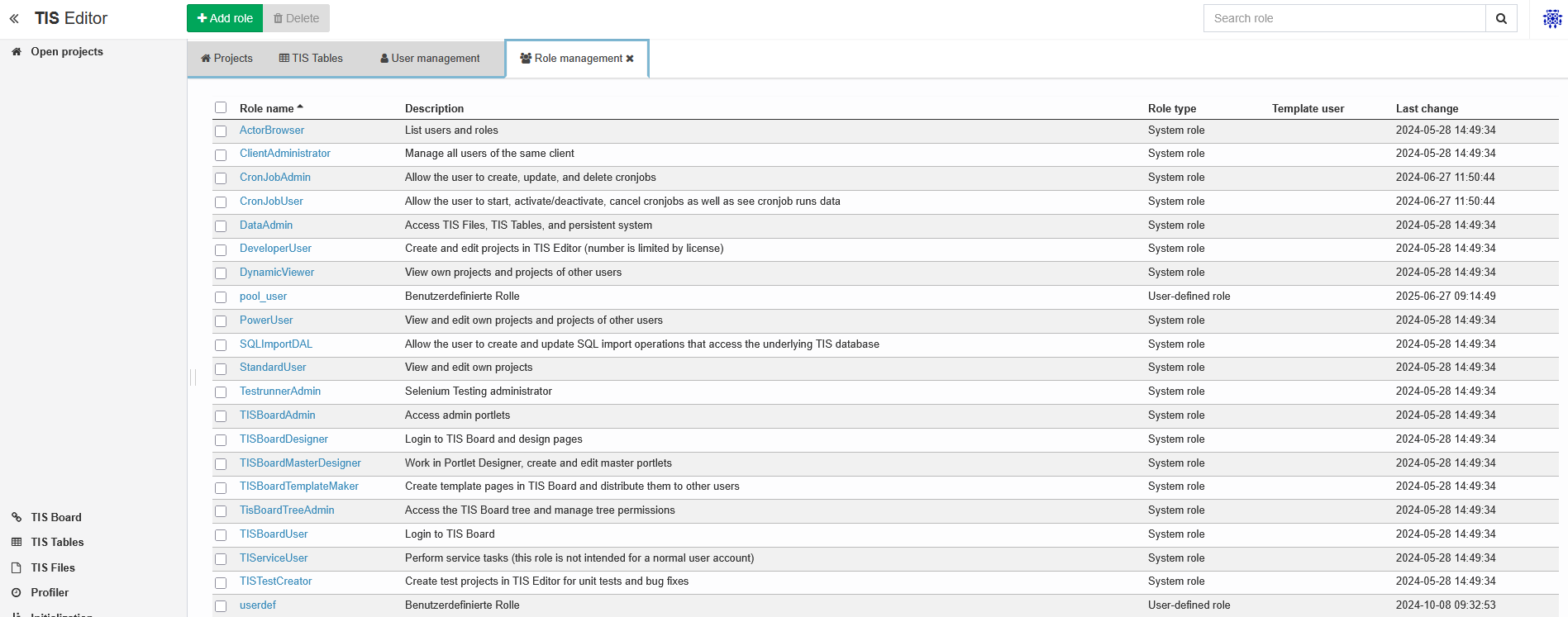Open the blue snowflake logo menu
This screenshot has width=1568, height=617.
(x=1552, y=18)
